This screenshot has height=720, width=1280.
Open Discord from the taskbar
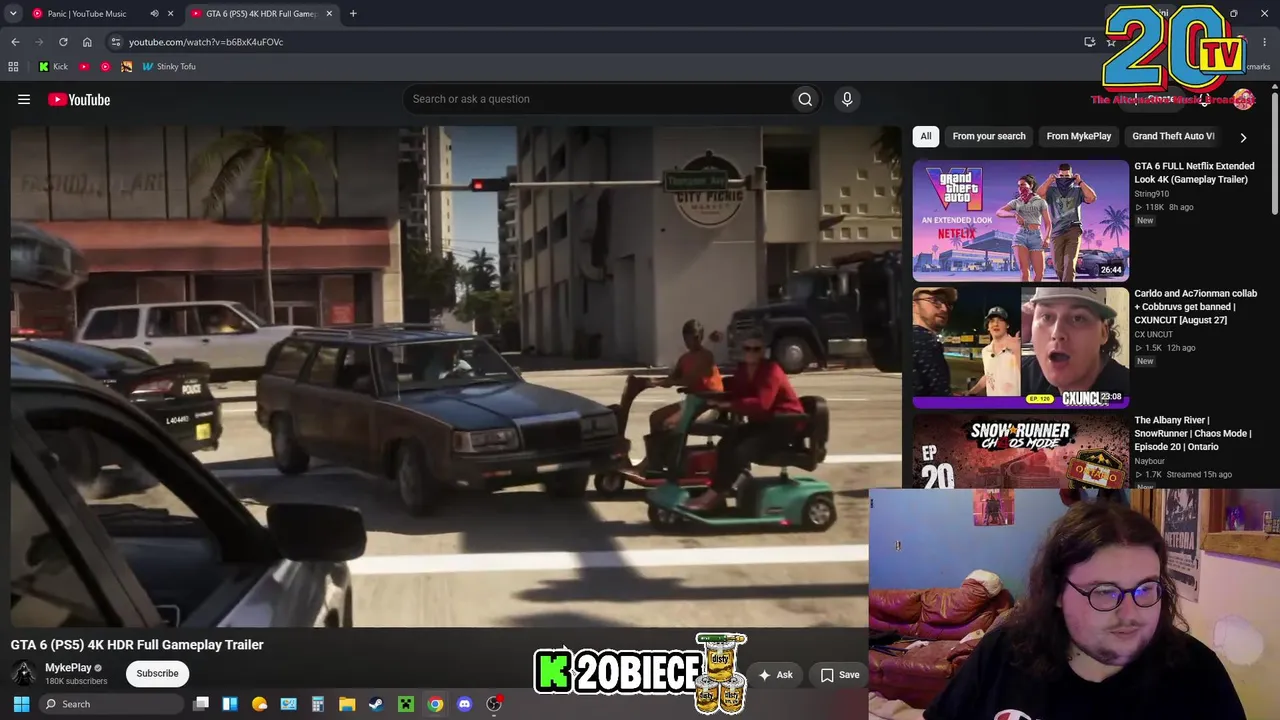464,704
